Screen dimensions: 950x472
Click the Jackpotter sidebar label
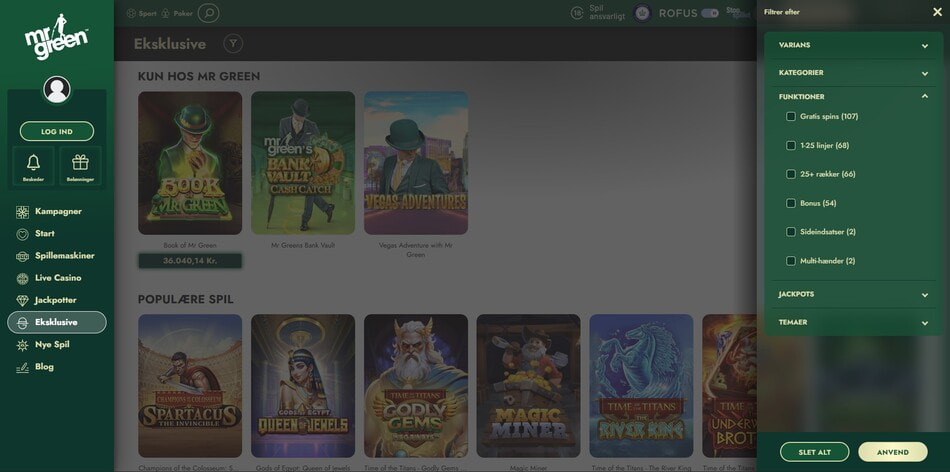click(56, 301)
